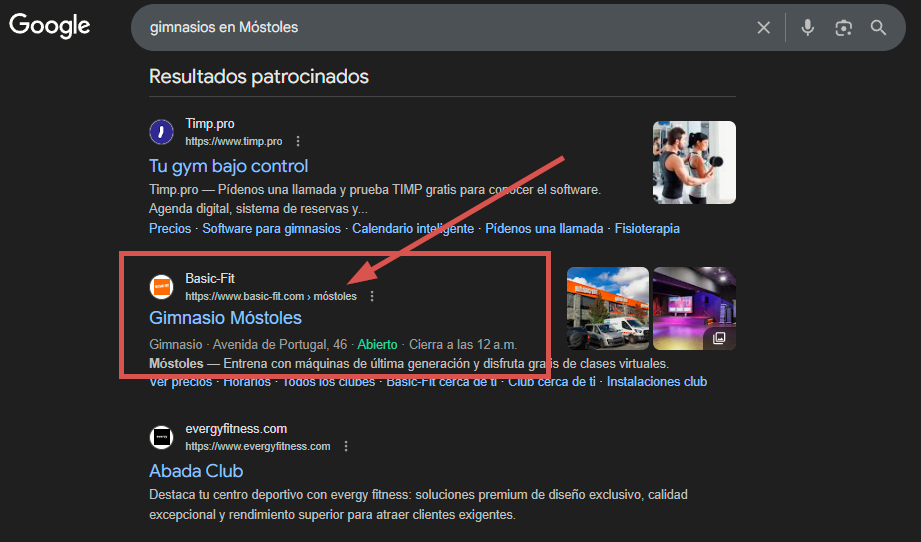The image size is (921, 542).
Task: Submit search with the magnifying glass icon
Action: pos(878,28)
